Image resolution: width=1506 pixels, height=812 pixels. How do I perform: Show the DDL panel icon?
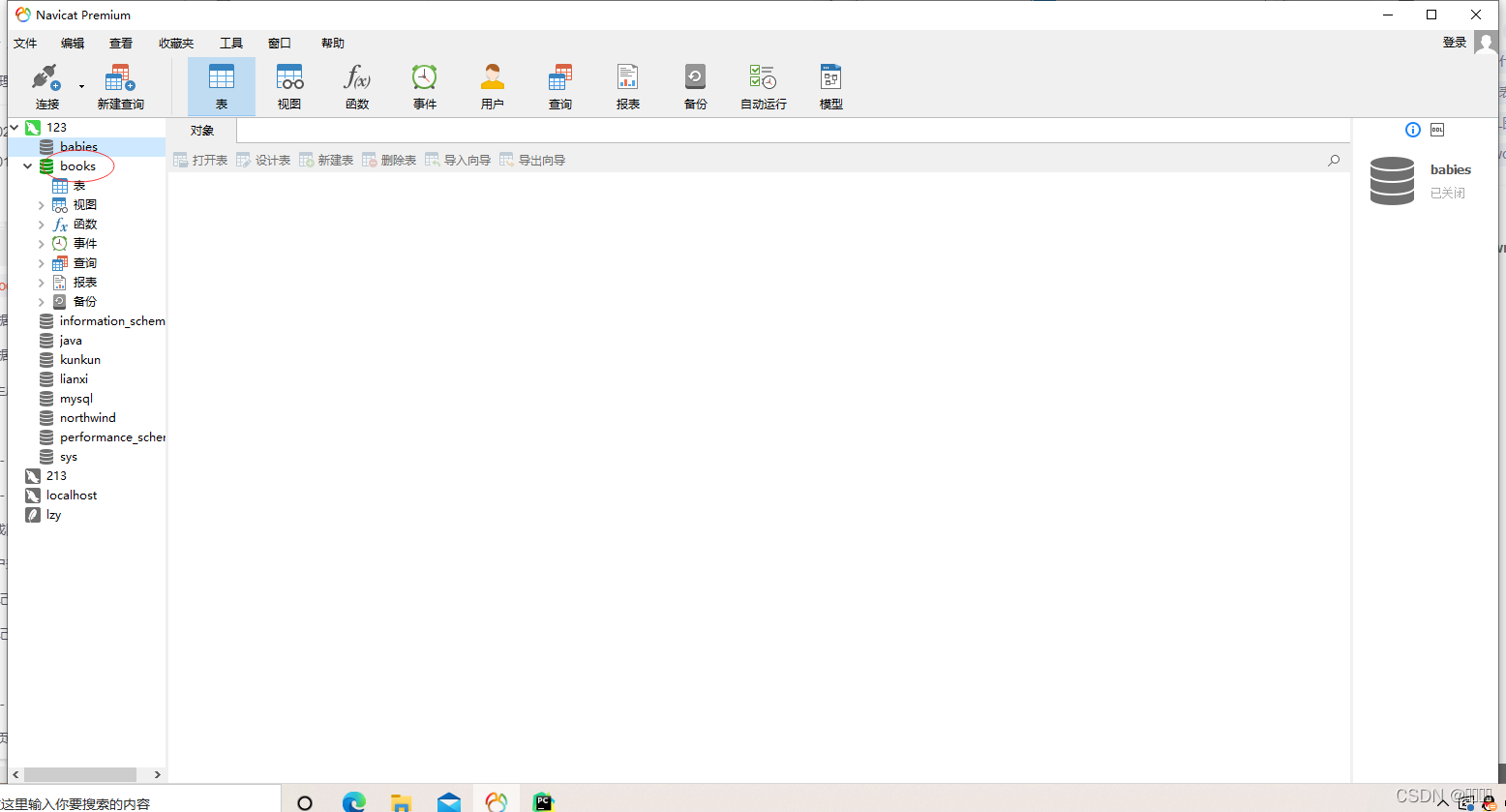(x=1437, y=130)
